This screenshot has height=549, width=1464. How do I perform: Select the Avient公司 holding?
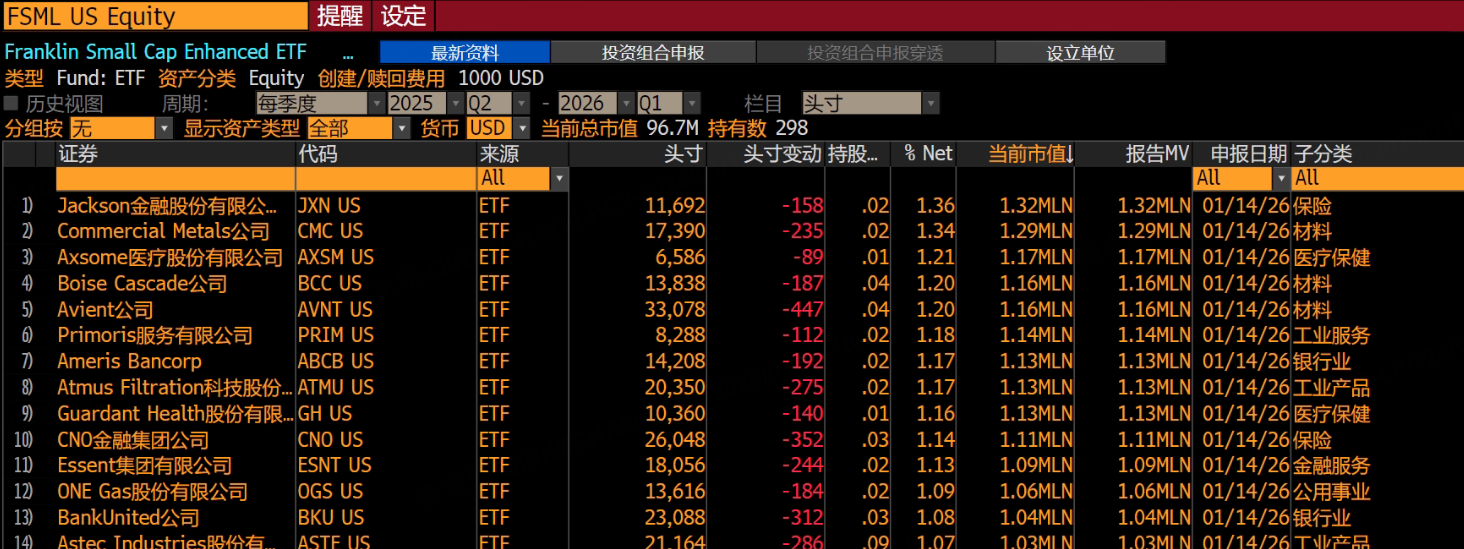(106, 310)
